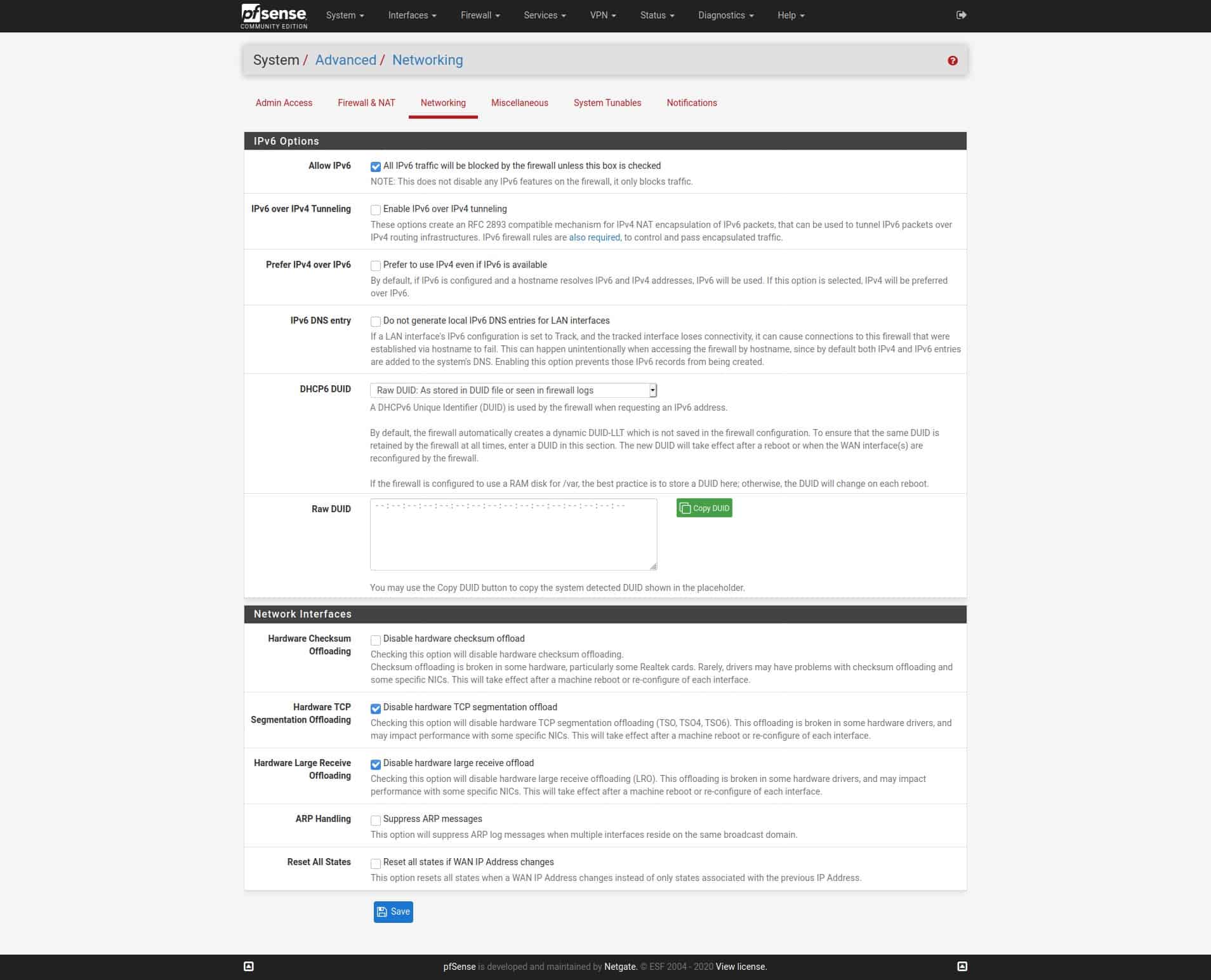Click the IPv6 Options section header

[x=605, y=141]
